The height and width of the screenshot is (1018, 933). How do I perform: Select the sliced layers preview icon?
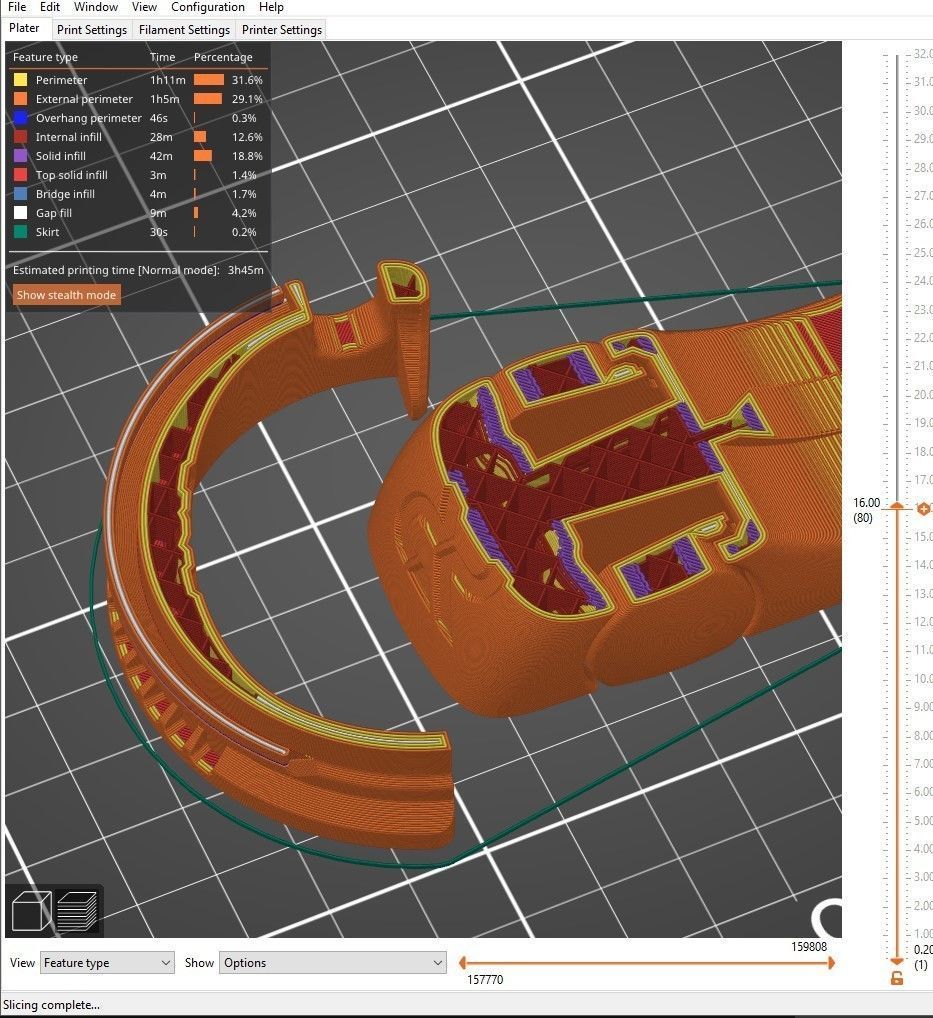pos(78,911)
